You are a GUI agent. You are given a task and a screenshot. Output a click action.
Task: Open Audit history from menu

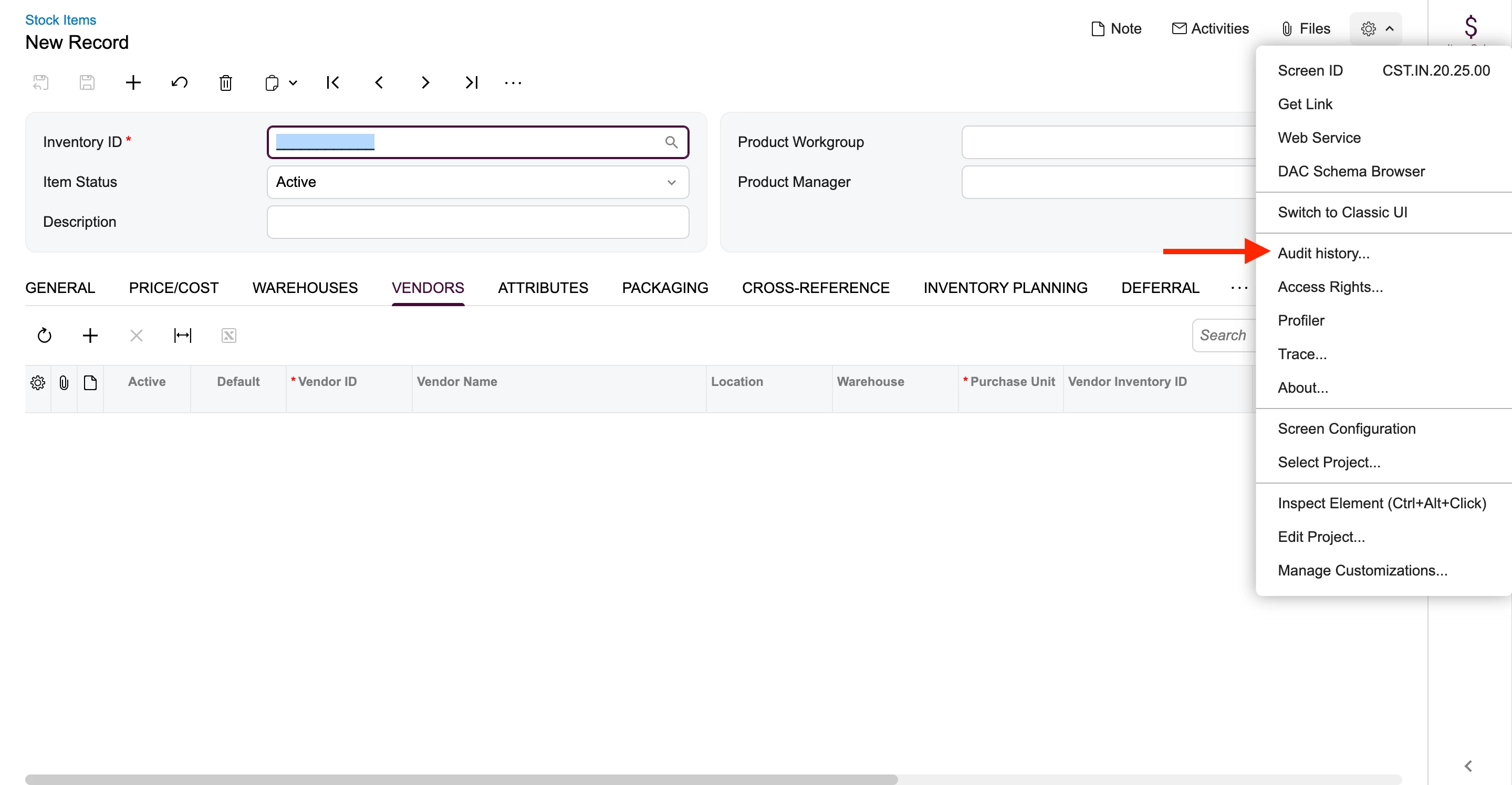click(1323, 254)
